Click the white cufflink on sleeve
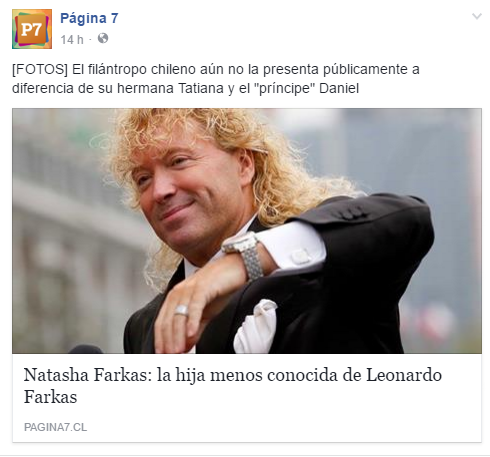The image size is (490, 457). pos(300,257)
